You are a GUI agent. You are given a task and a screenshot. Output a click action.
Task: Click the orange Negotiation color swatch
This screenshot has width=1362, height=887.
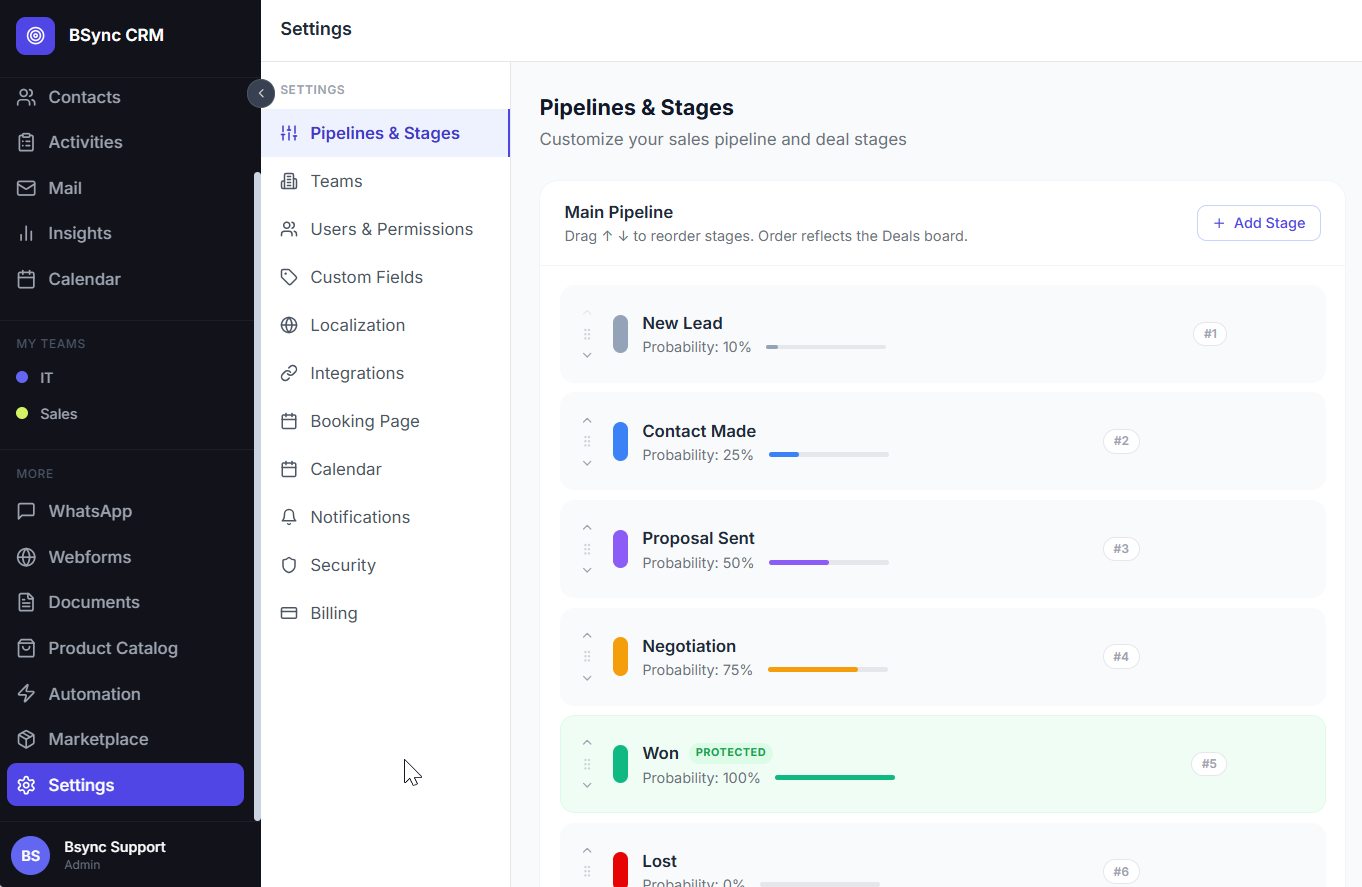620,656
